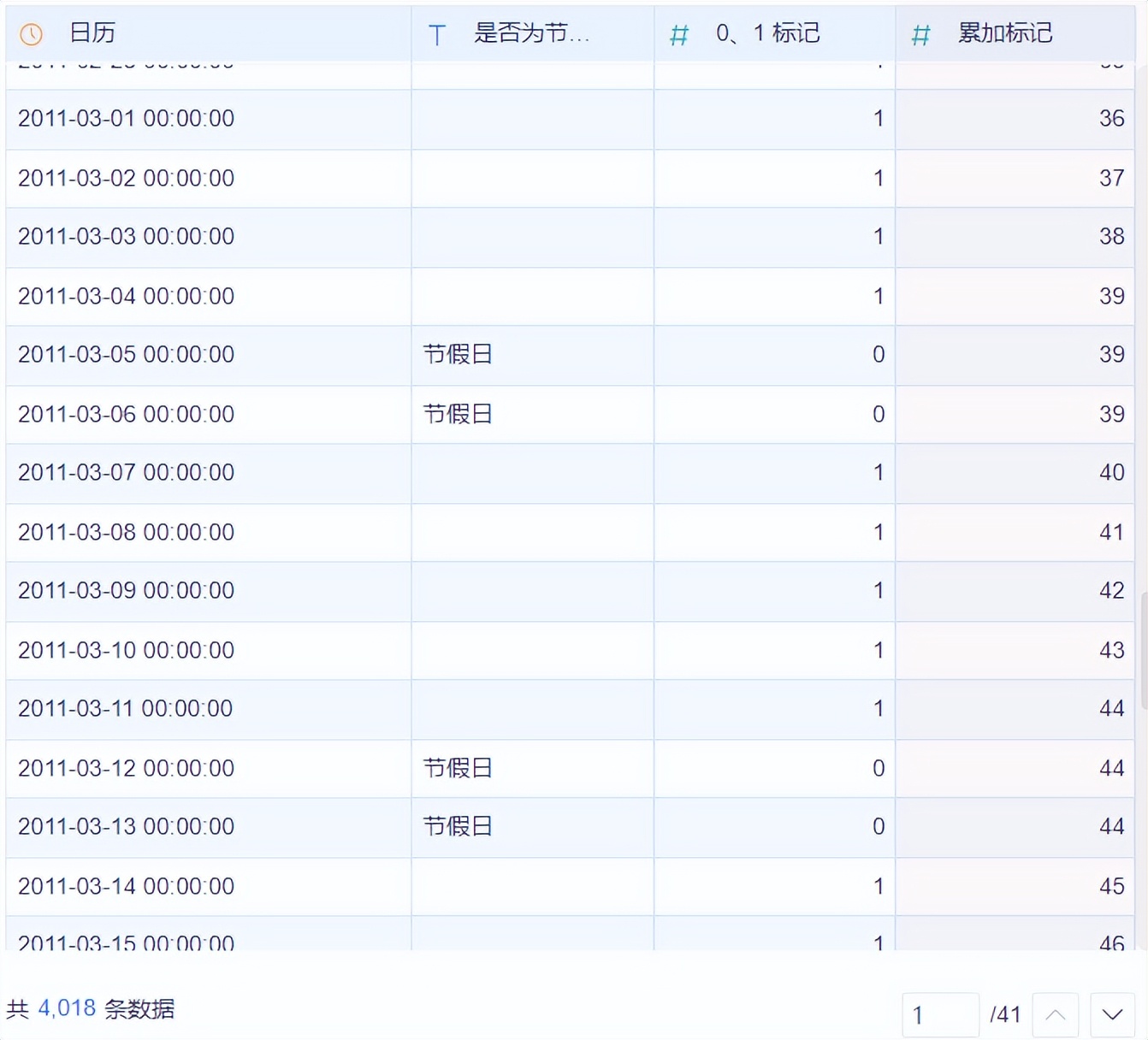
Task: Click cumulative value 39 in the 2011-03-04 row
Action: [x=1112, y=296]
